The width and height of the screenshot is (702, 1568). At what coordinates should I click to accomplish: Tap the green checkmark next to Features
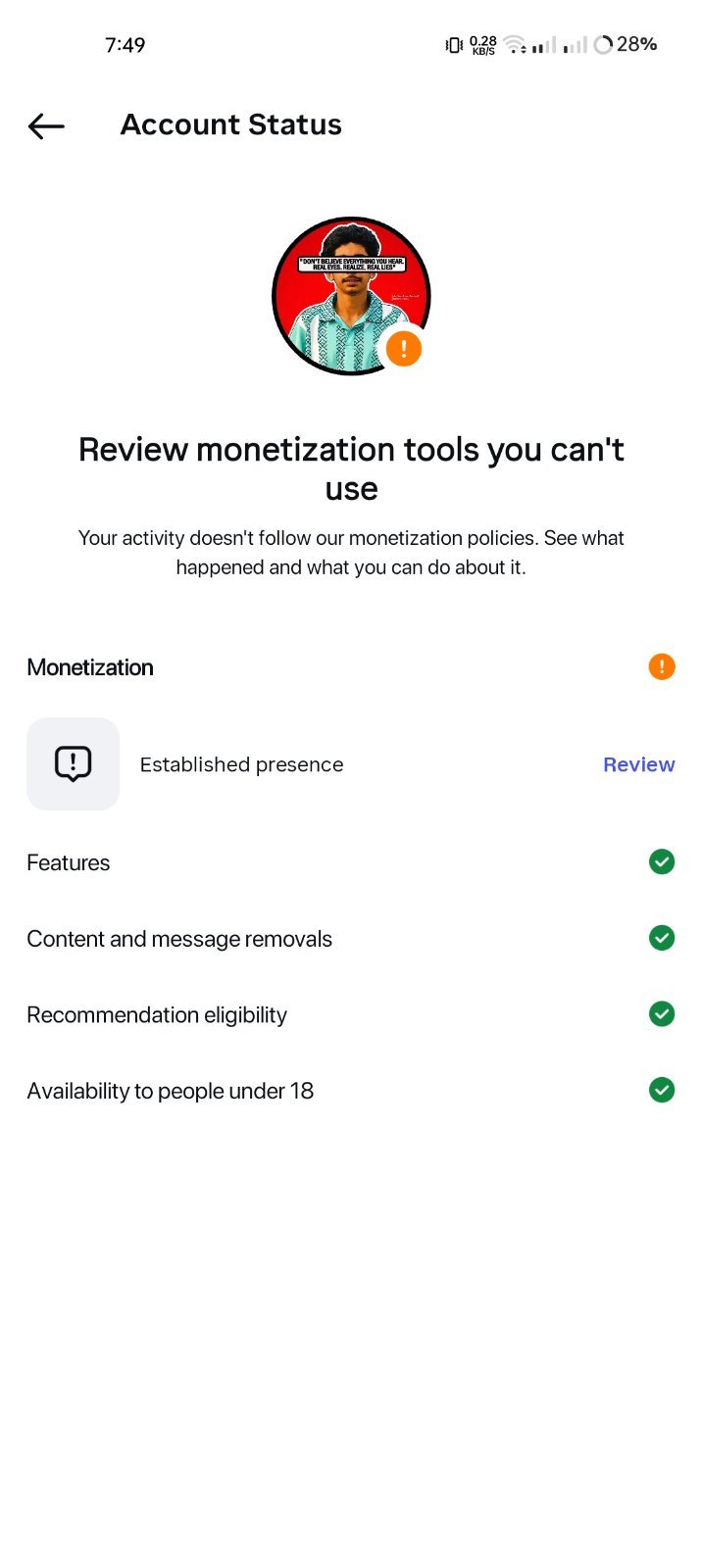[662, 861]
